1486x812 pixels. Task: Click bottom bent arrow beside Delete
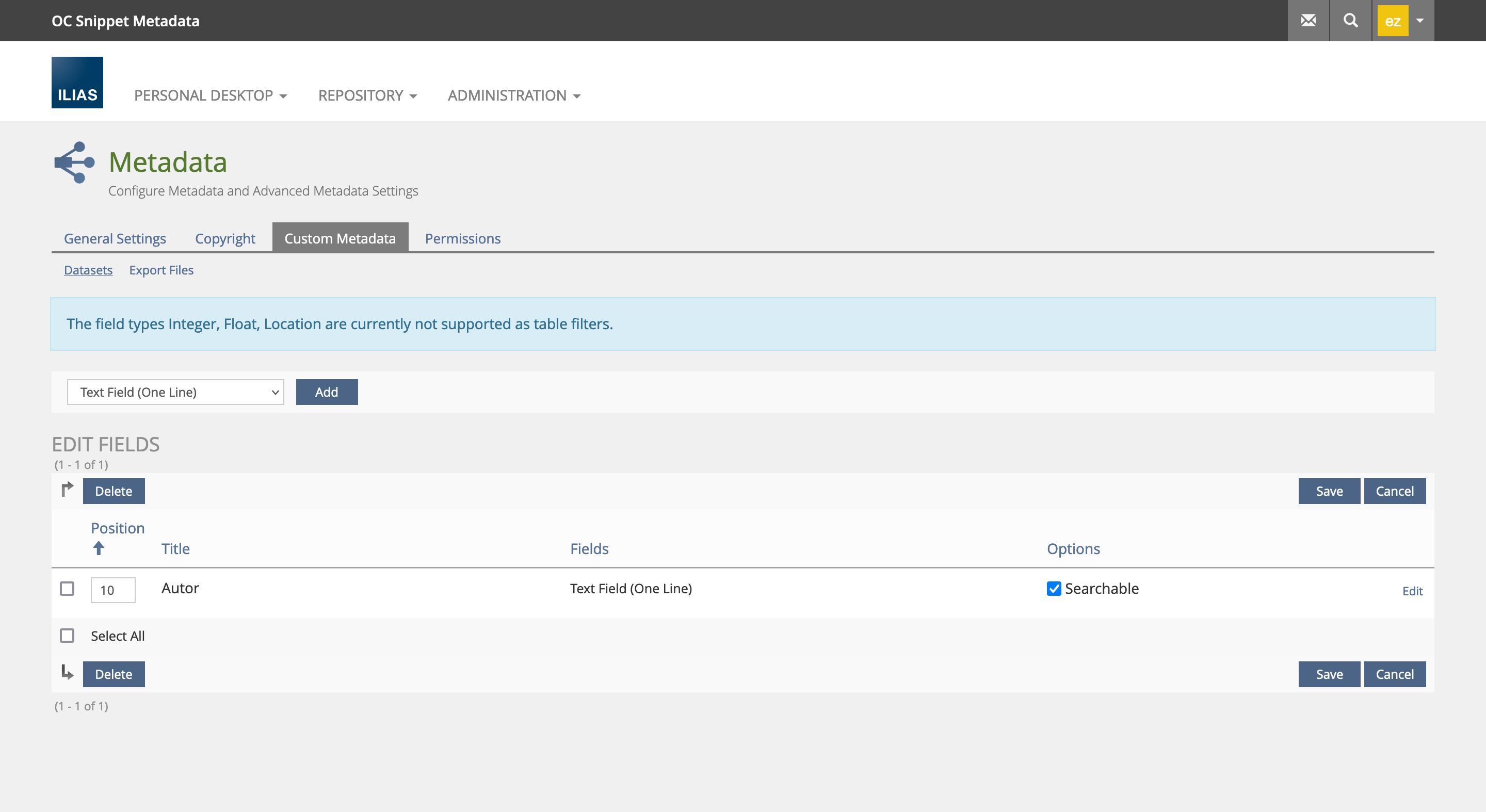point(68,672)
